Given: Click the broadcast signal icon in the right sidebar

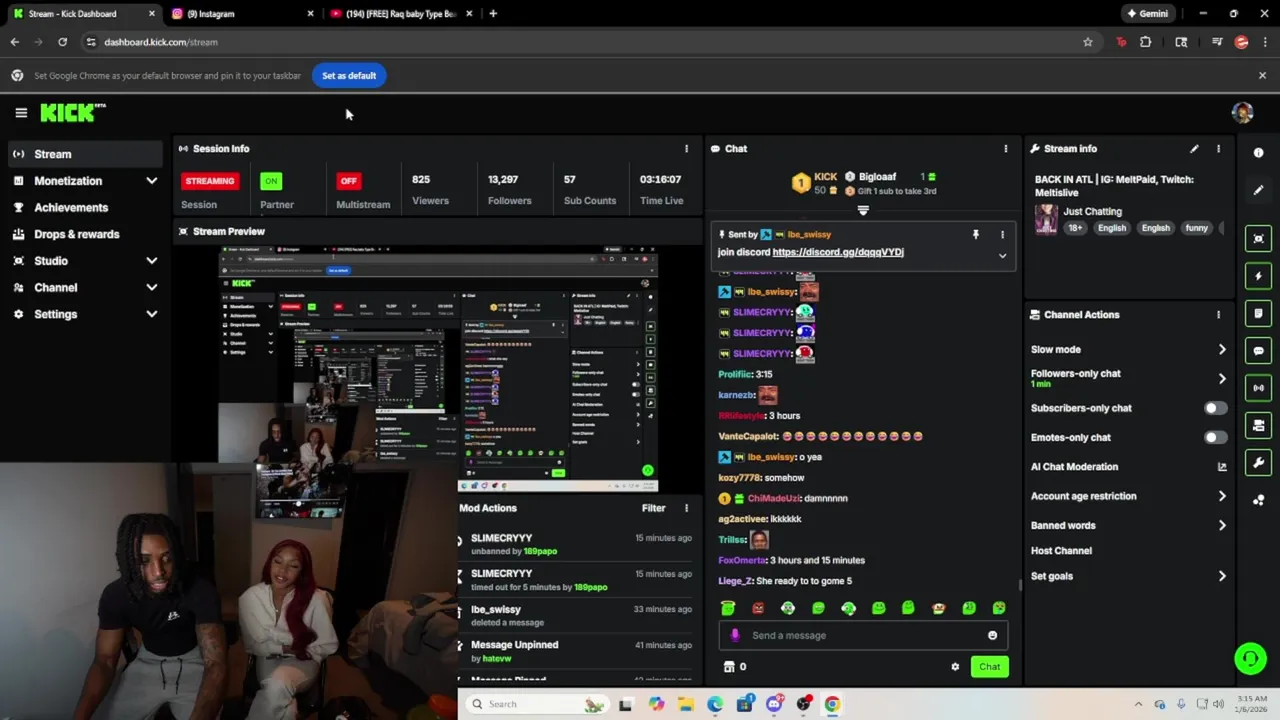Looking at the screenshot, I should (x=1258, y=388).
